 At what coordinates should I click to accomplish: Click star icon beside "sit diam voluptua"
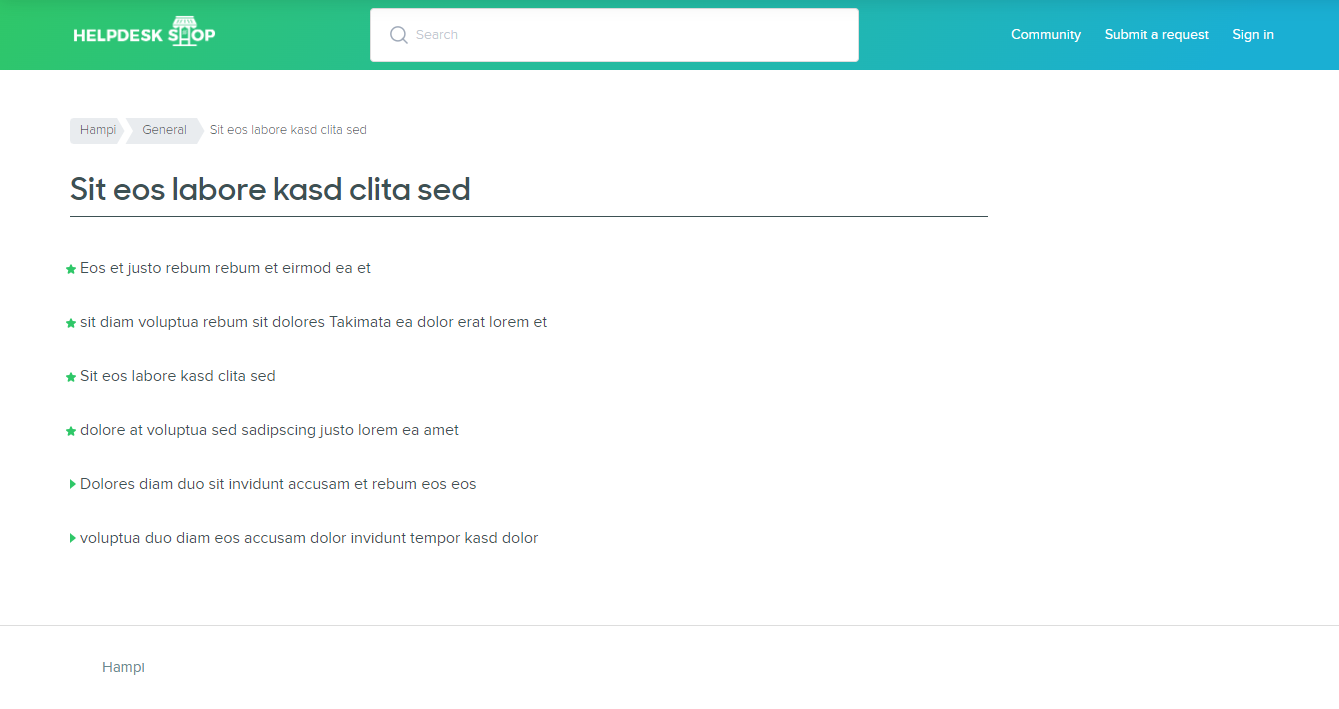pyautogui.click(x=71, y=323)
